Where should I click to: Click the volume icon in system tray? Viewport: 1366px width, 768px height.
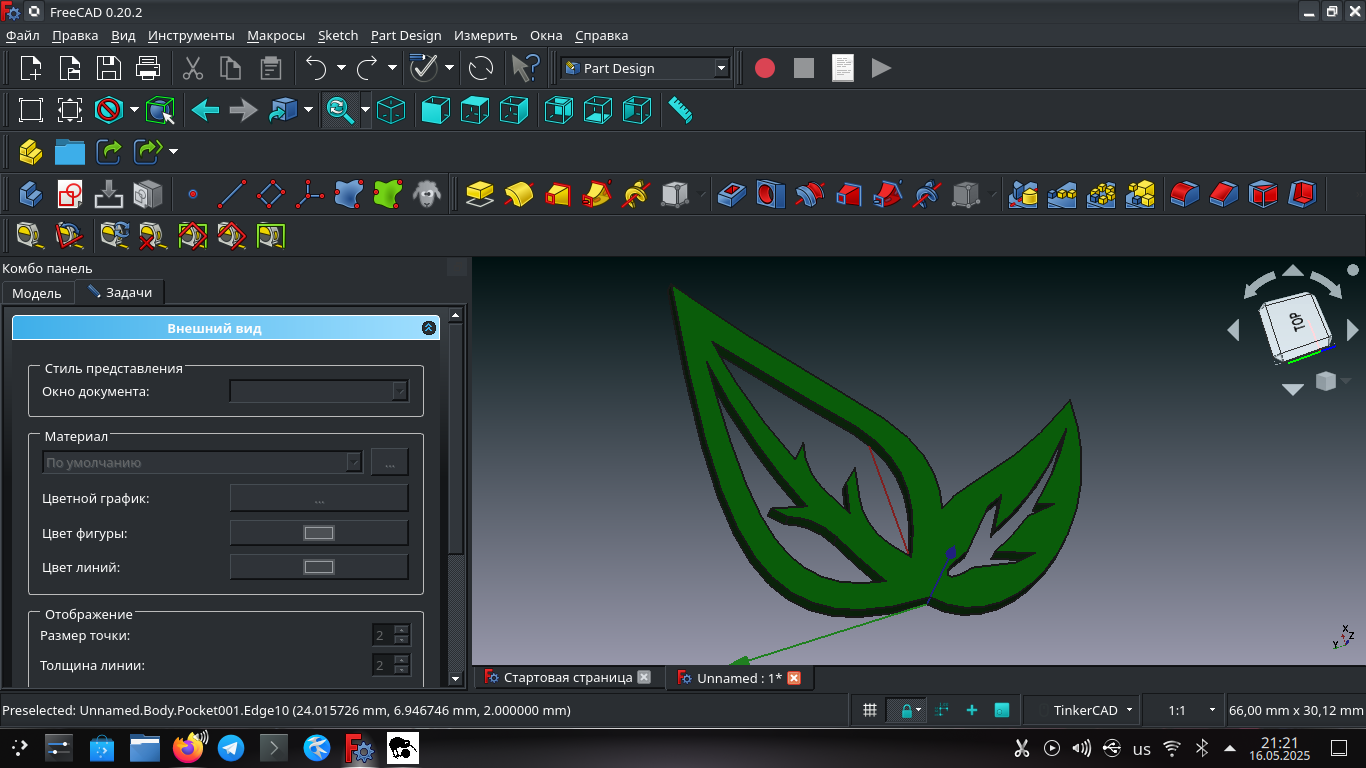click(x=1081, y=748)
